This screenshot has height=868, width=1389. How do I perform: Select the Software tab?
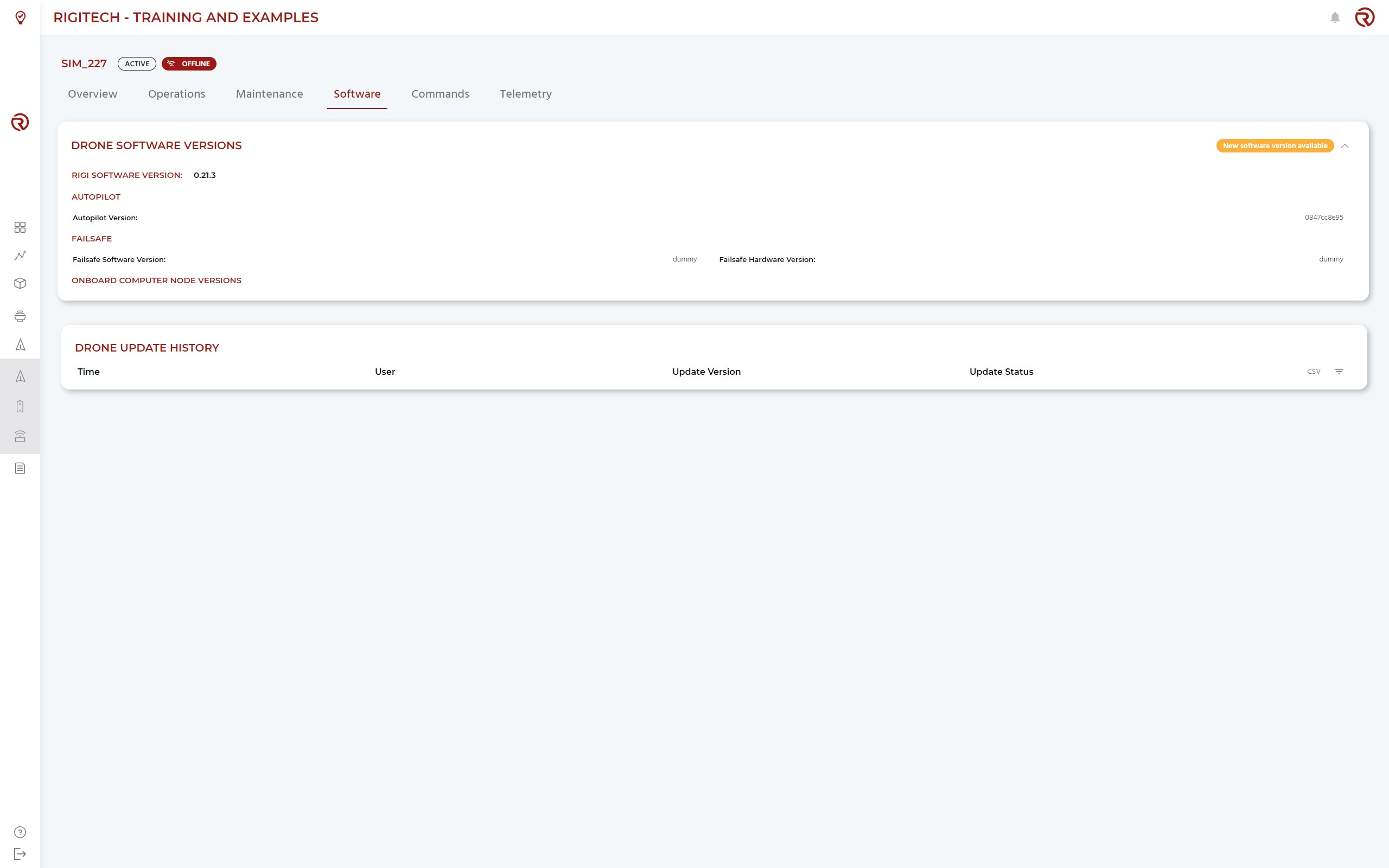[357, 93]
